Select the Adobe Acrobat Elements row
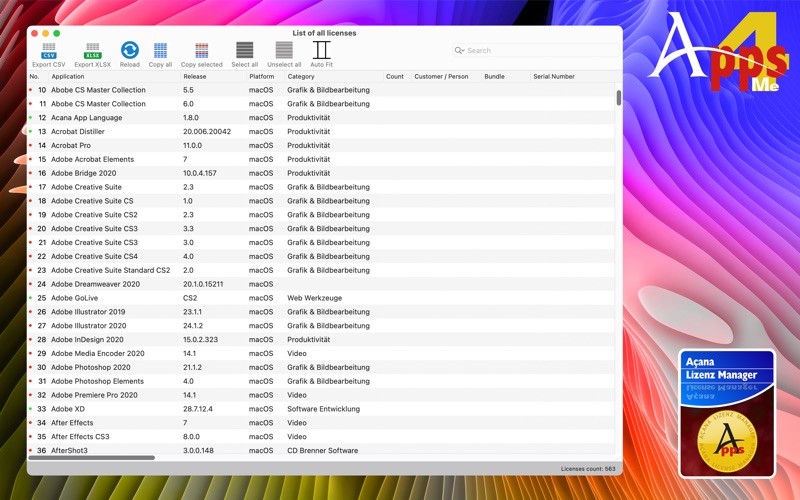800x500 pixels. coord(321,159)
